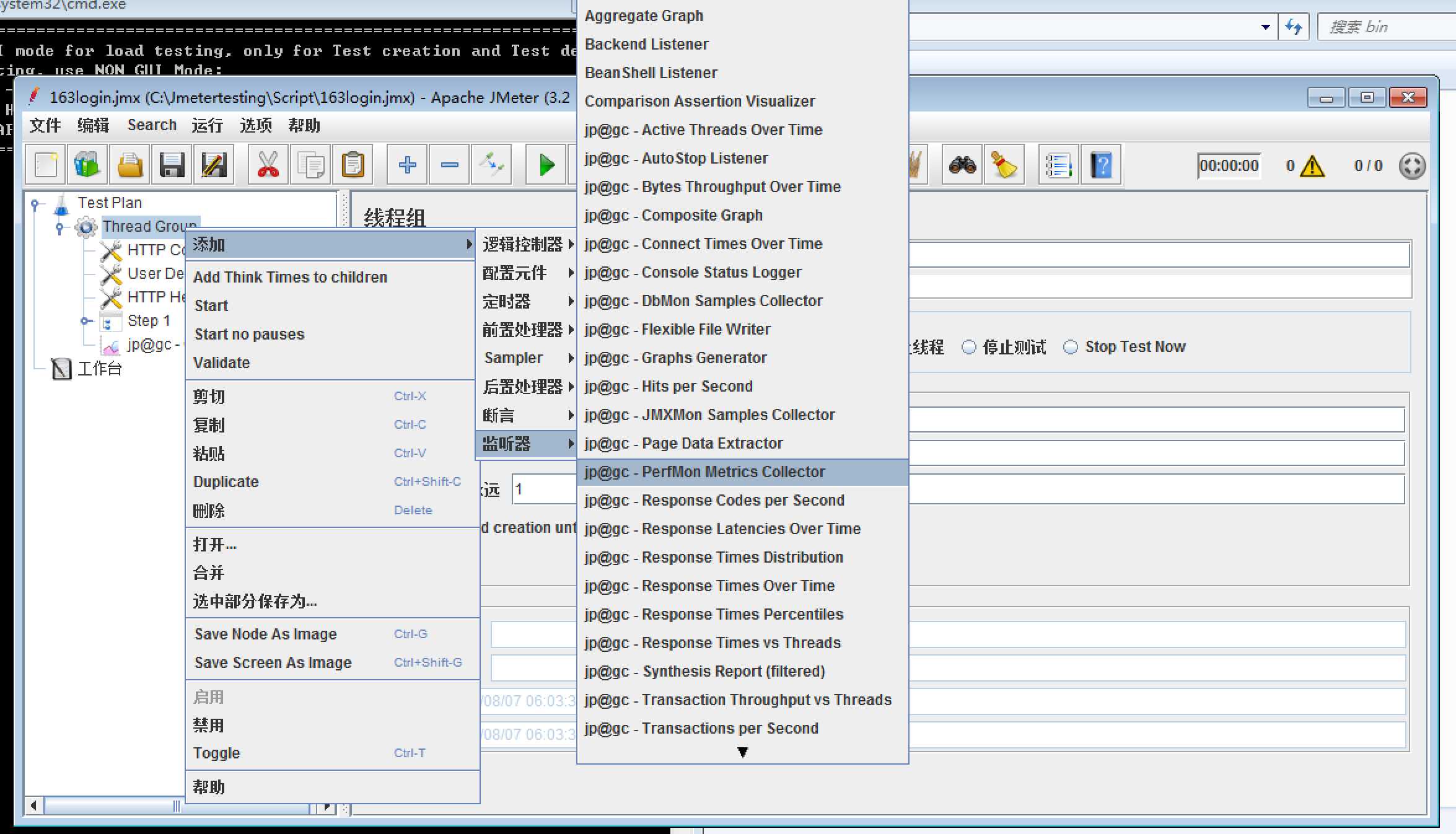
Task: Choose jp@gc - PerfMon Metrics Collector
Action: click(x=742, y=472)
